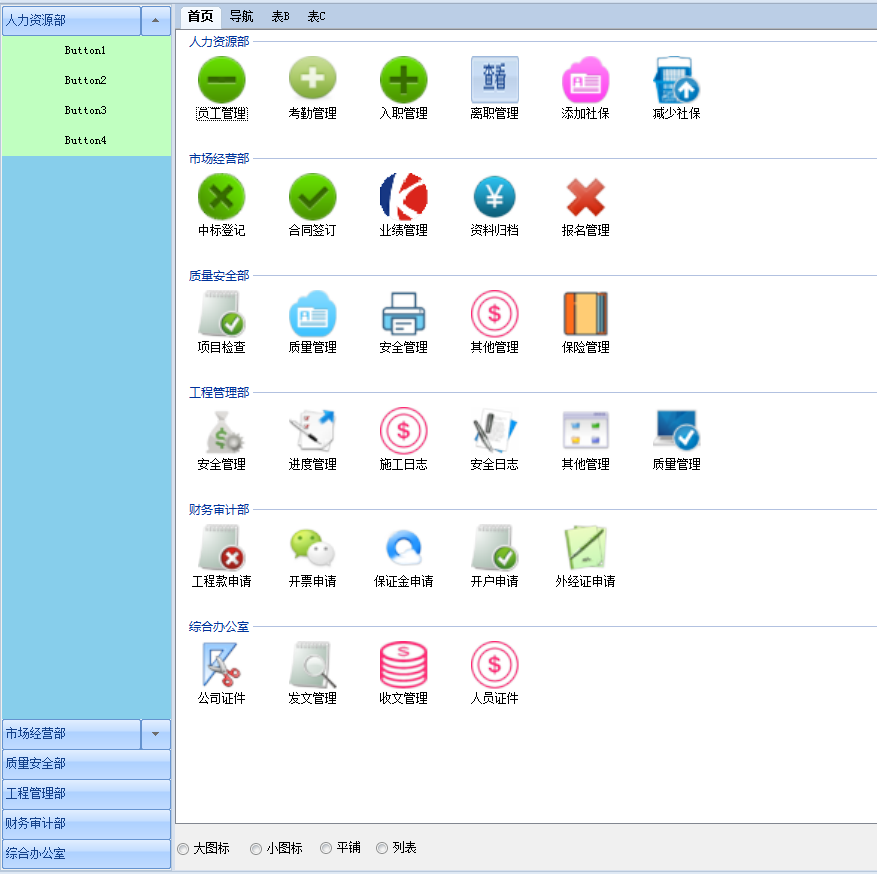The height and width of the screenshot is (874, 877).
Task: Open 发文管理 magnifier icon
Action: [313, 664]
